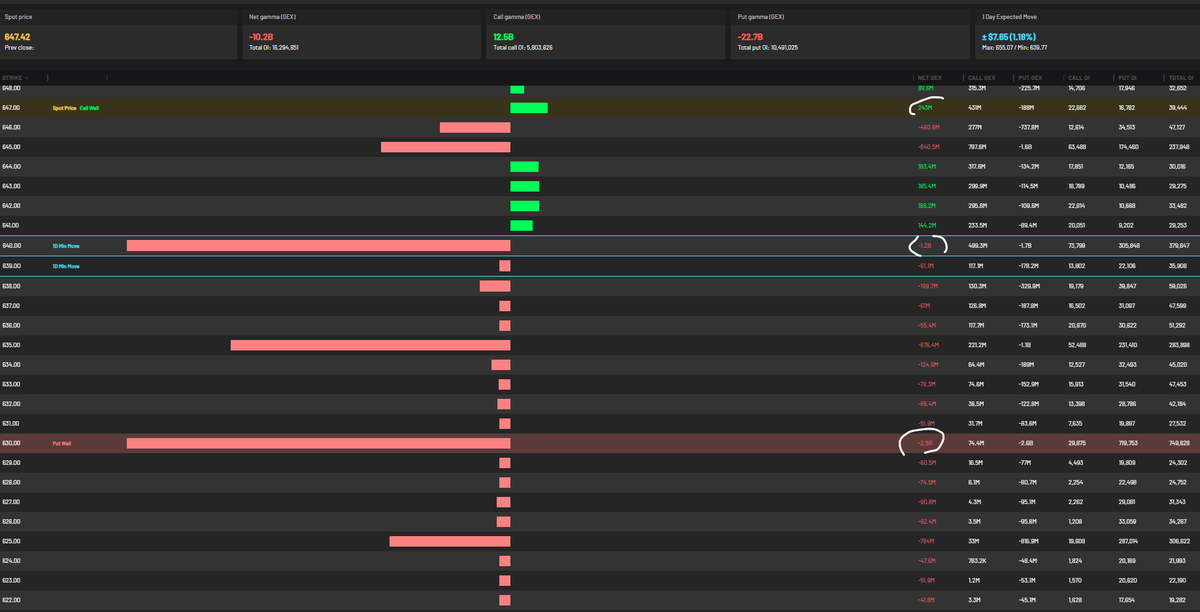Image resolution: width=1200 pixels, height=612 pixels.
Task: Select the 647.42 spot price value
Action: click(18, 37)
